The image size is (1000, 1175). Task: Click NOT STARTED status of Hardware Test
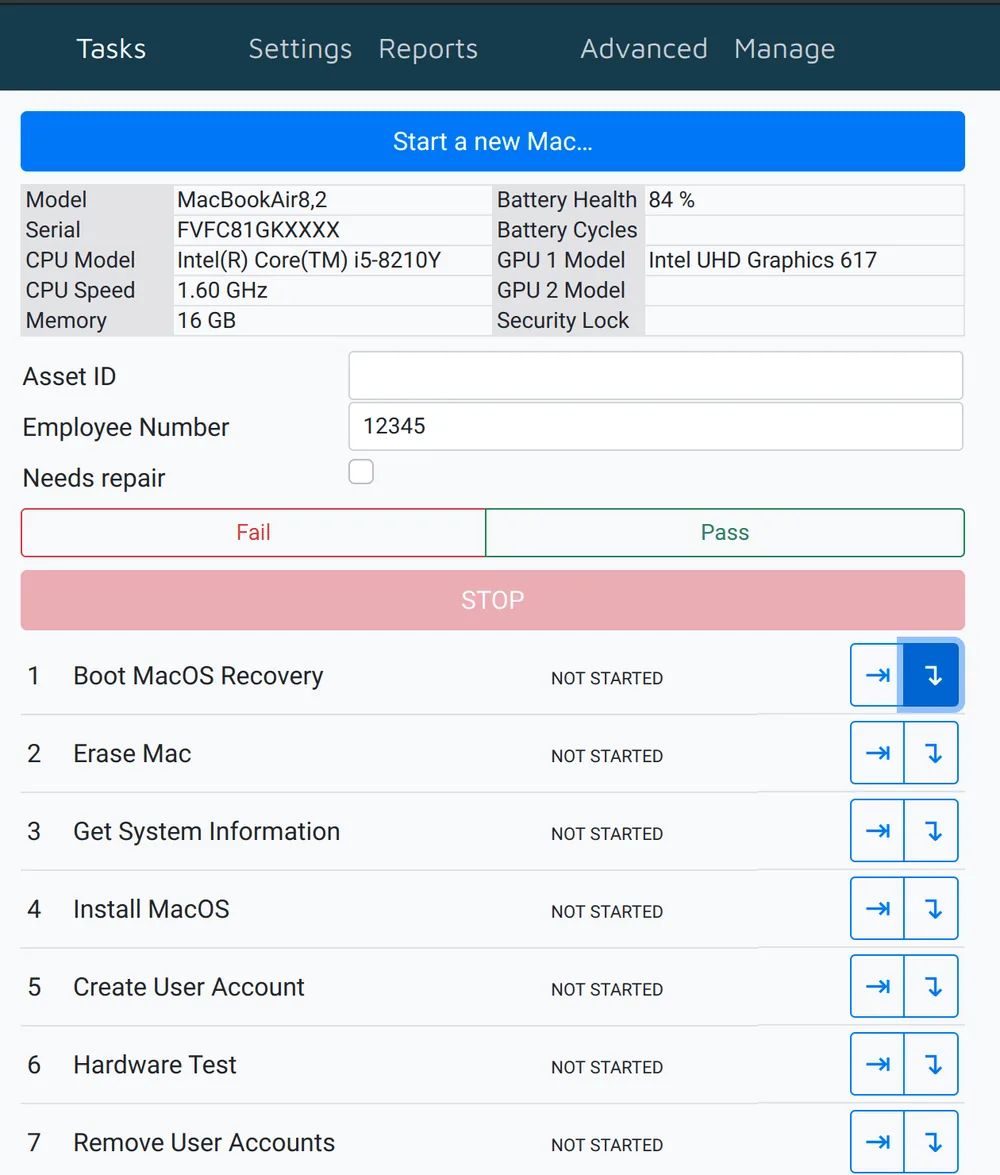coord(607,1067)
